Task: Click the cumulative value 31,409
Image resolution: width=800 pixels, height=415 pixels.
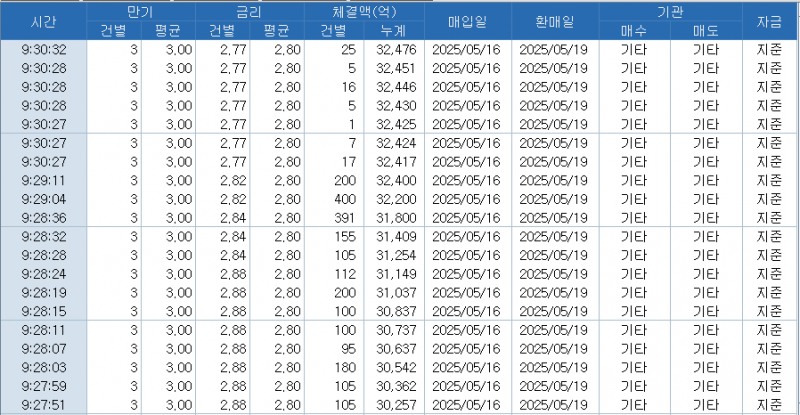Action: [396, 237]
